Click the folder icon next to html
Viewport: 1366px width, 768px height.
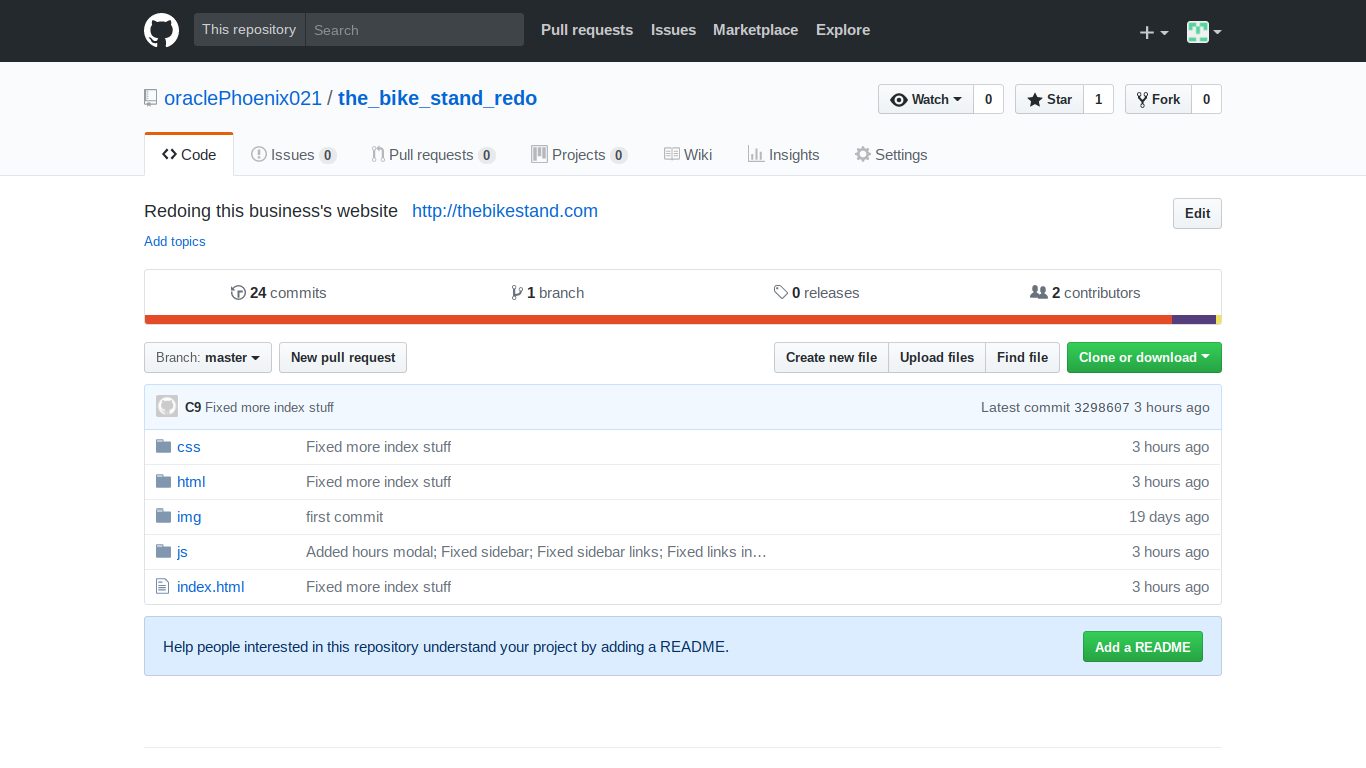pos(164,481)
